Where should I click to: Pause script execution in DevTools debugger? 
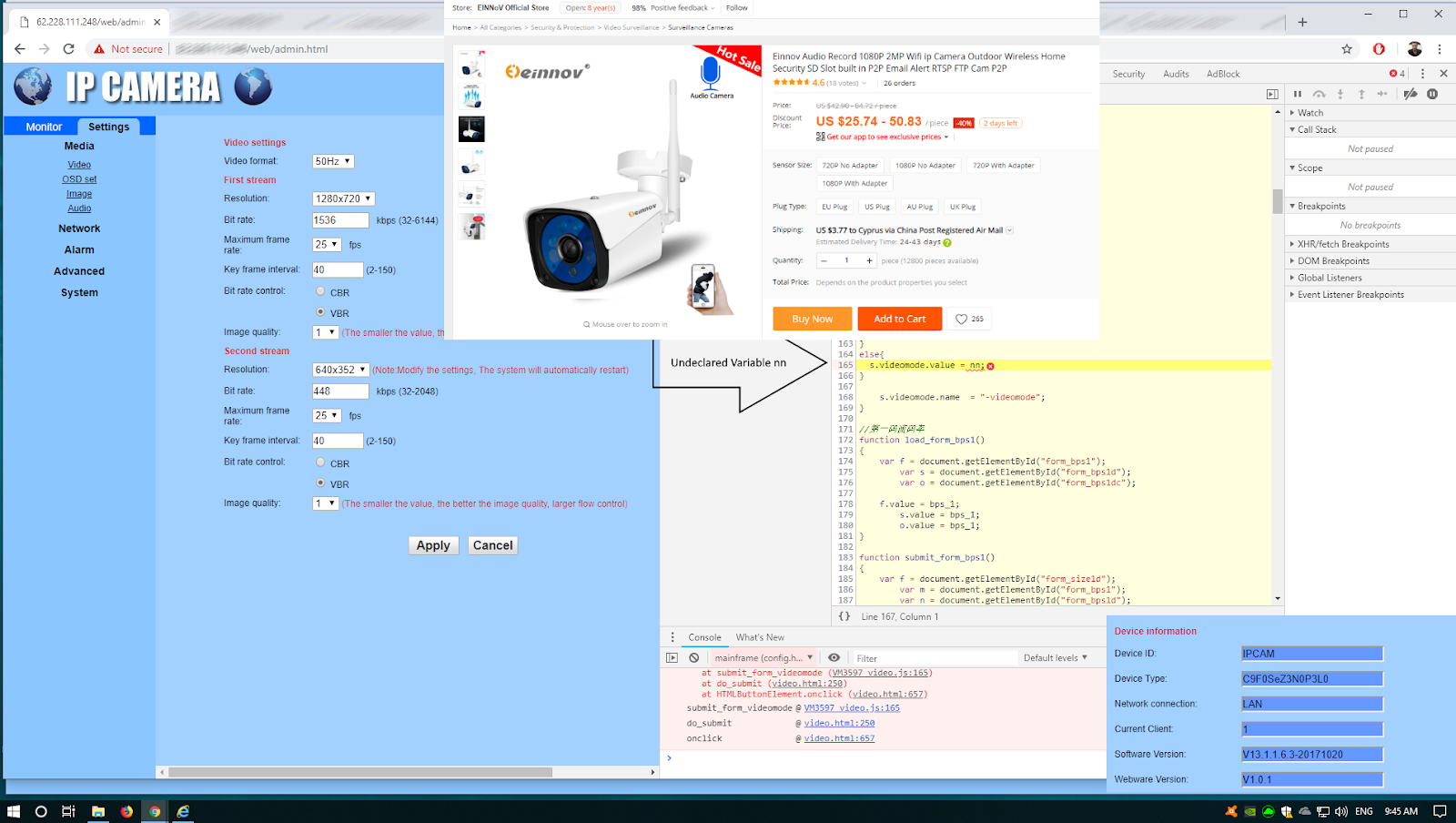pyautogui.click(x=1298, y=94)
